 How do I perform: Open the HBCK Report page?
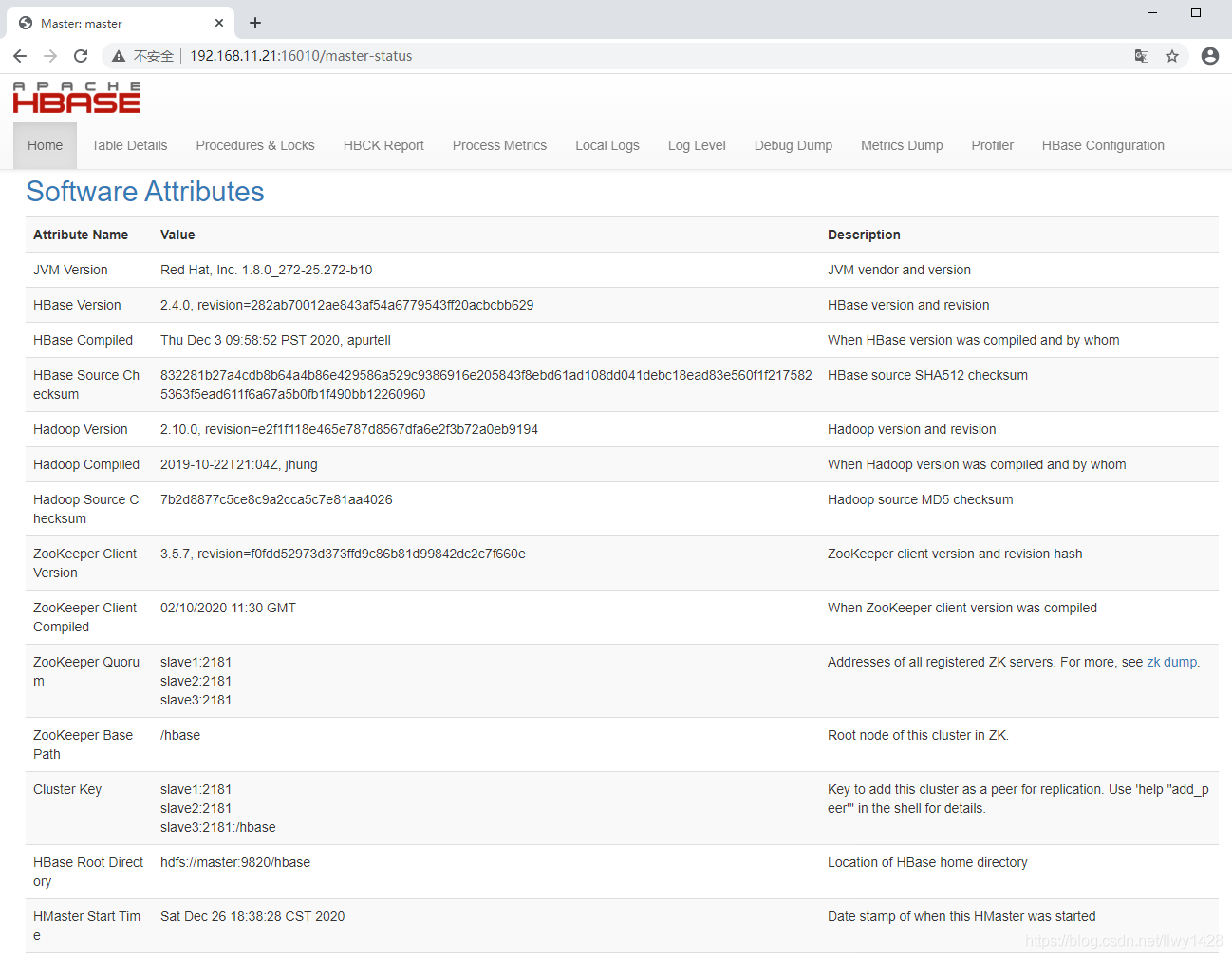coord(383,145)
